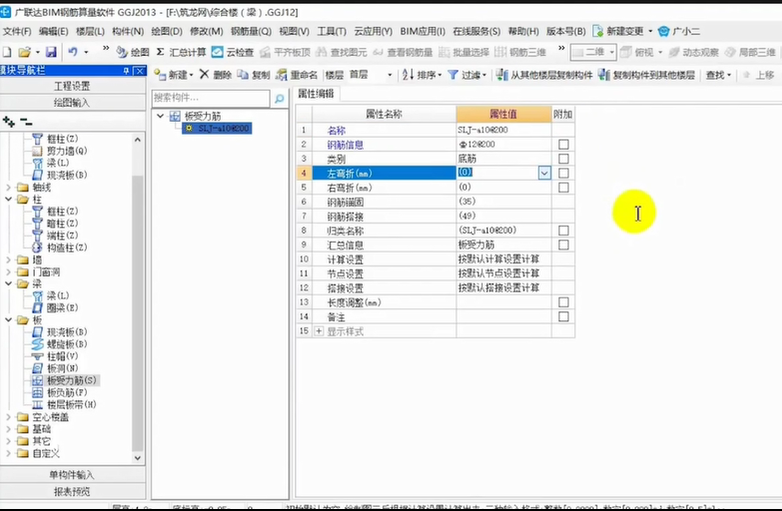Image resolution: width=782 pixels, height=511 pixels.
Task: Open the 工具(T) menu
Action: (332, 32)
